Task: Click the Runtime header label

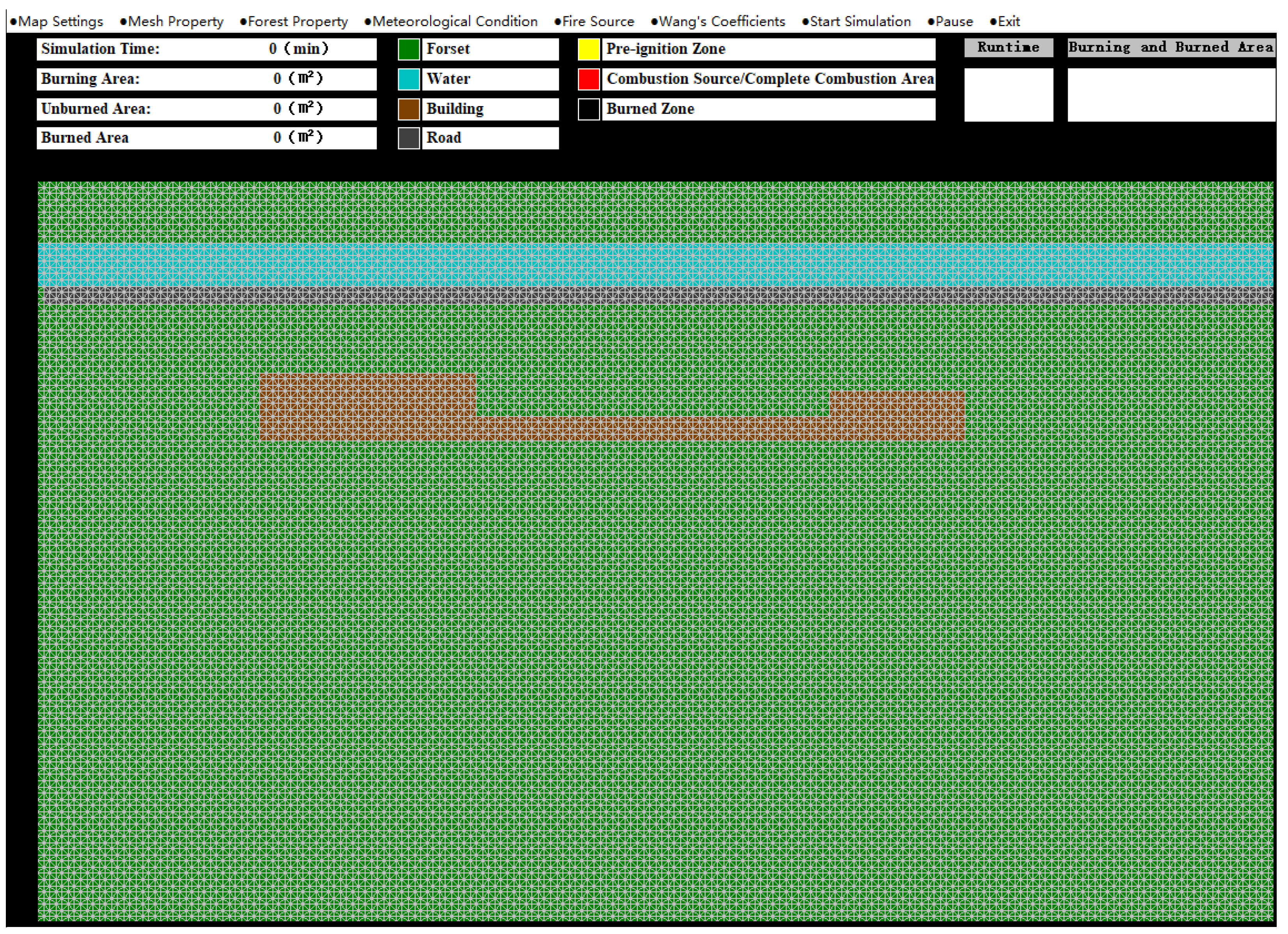Action: click(1008, 48)
